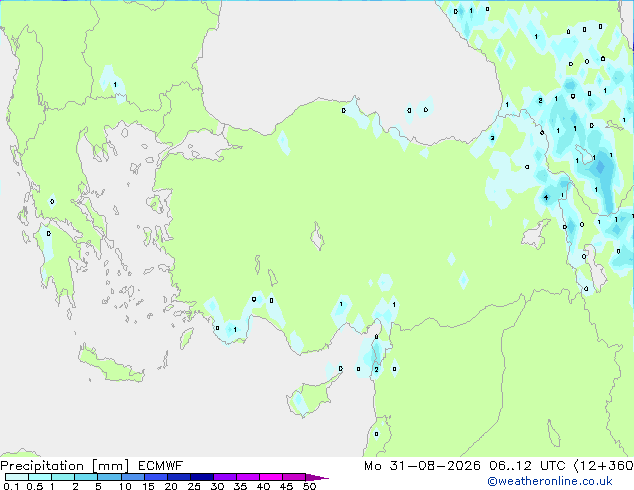This screenshot has width=634, height=490.
Task: Pick the legend swatch between 5 and 10
Action: tap(109, 477)
